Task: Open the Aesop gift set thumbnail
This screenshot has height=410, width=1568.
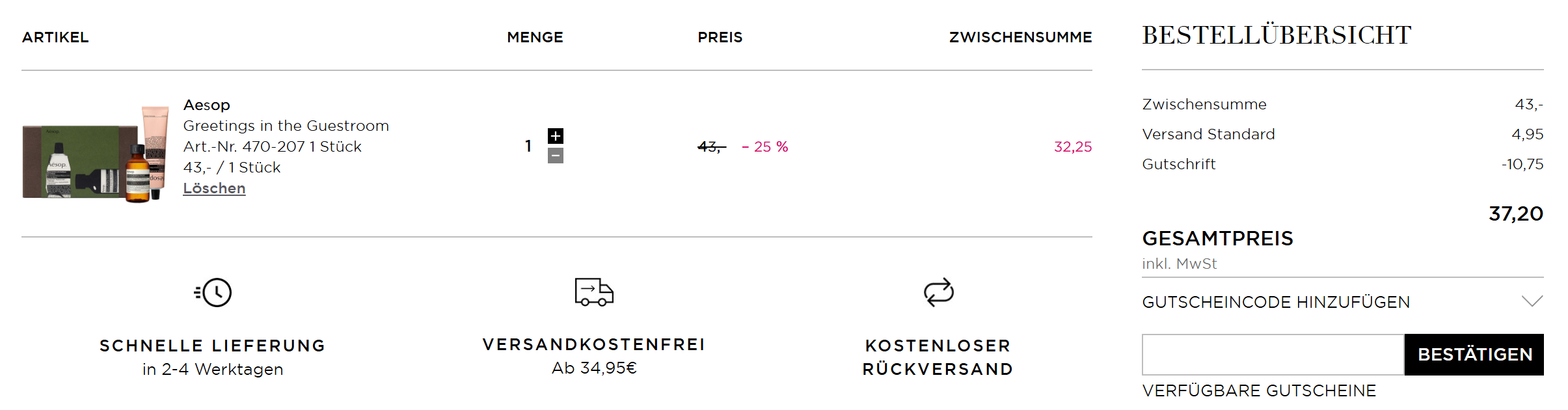Action: [96, 155]
